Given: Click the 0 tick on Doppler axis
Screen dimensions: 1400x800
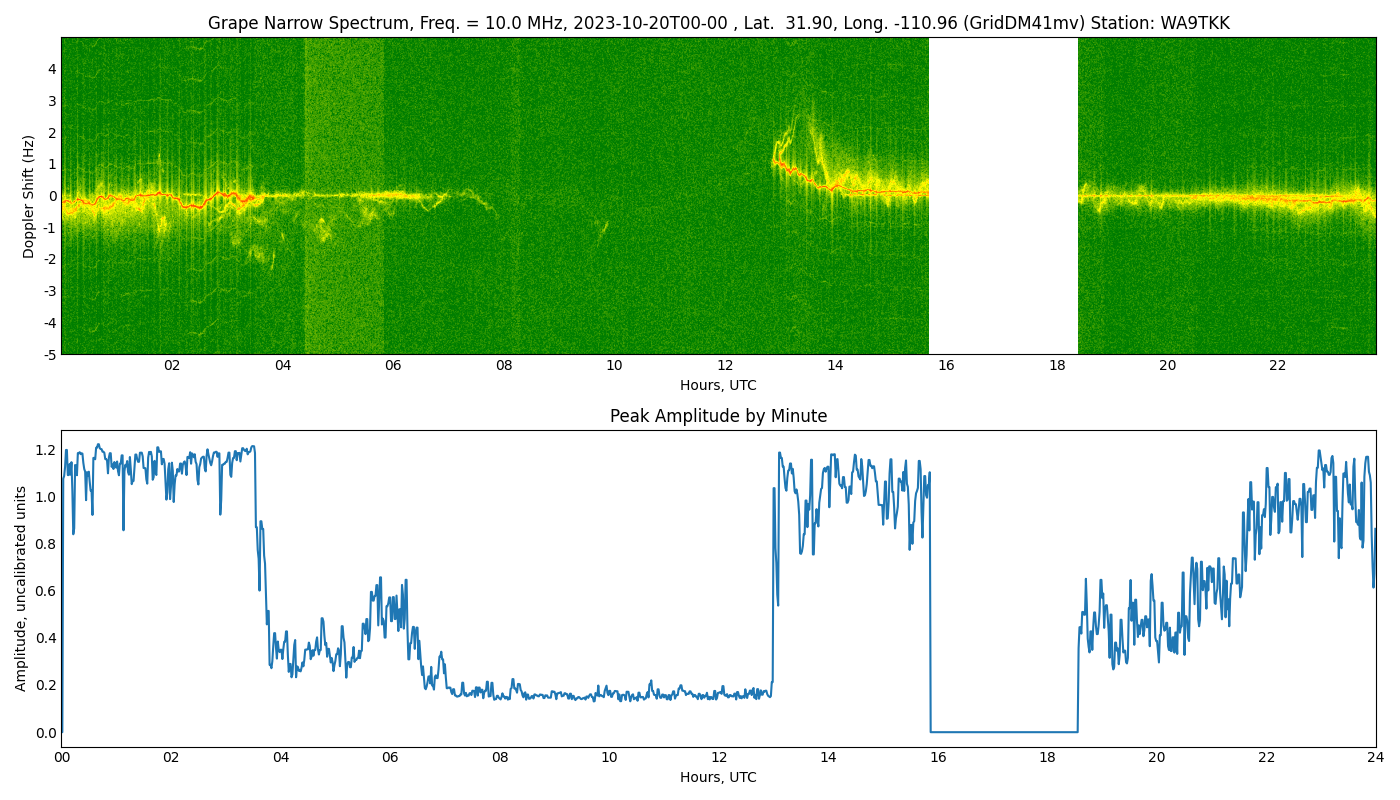Looking at the screenshot, I should [x=51, y=196].
